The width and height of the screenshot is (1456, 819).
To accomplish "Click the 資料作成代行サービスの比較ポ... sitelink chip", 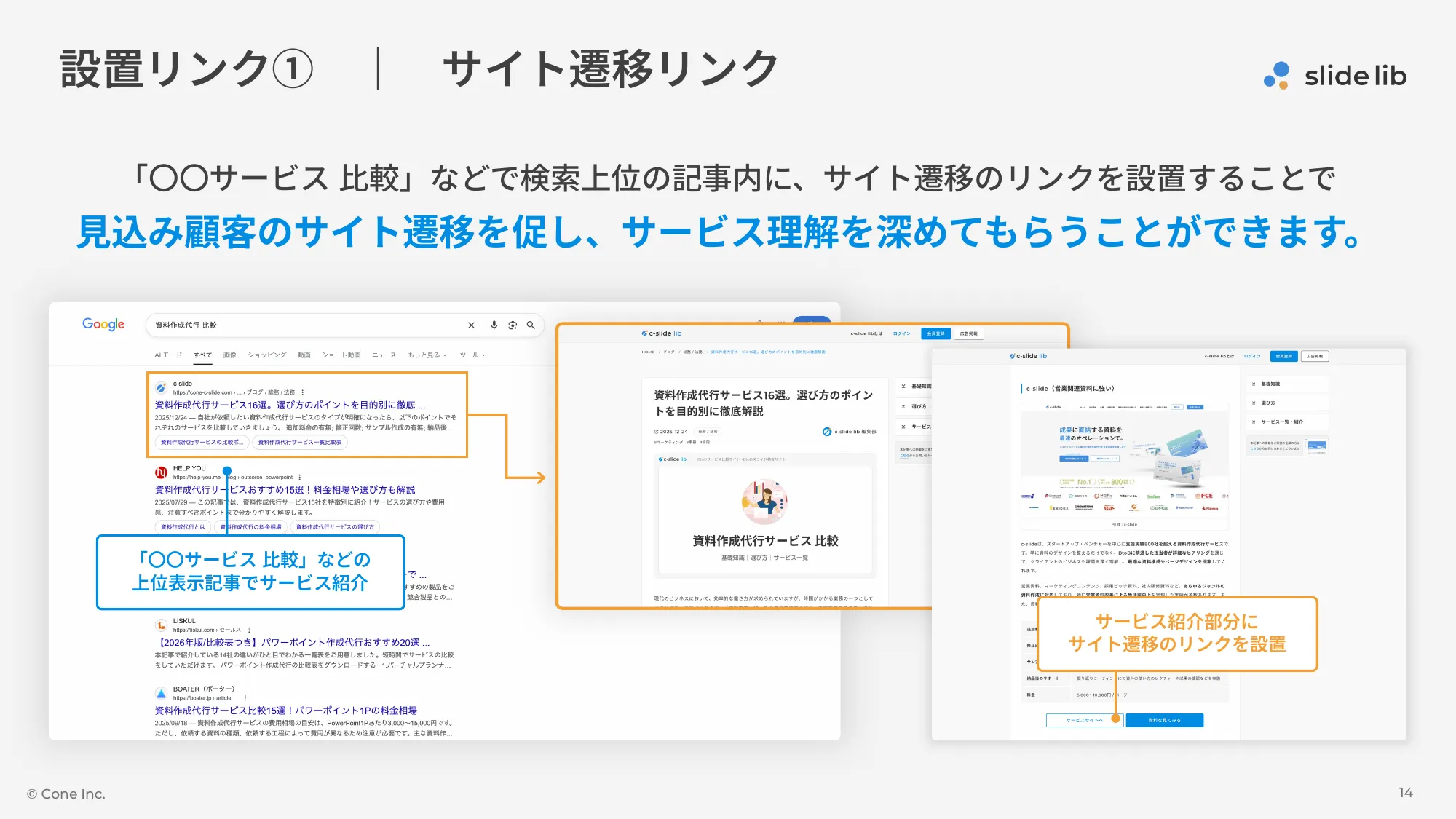I will [x=202, y=442].
